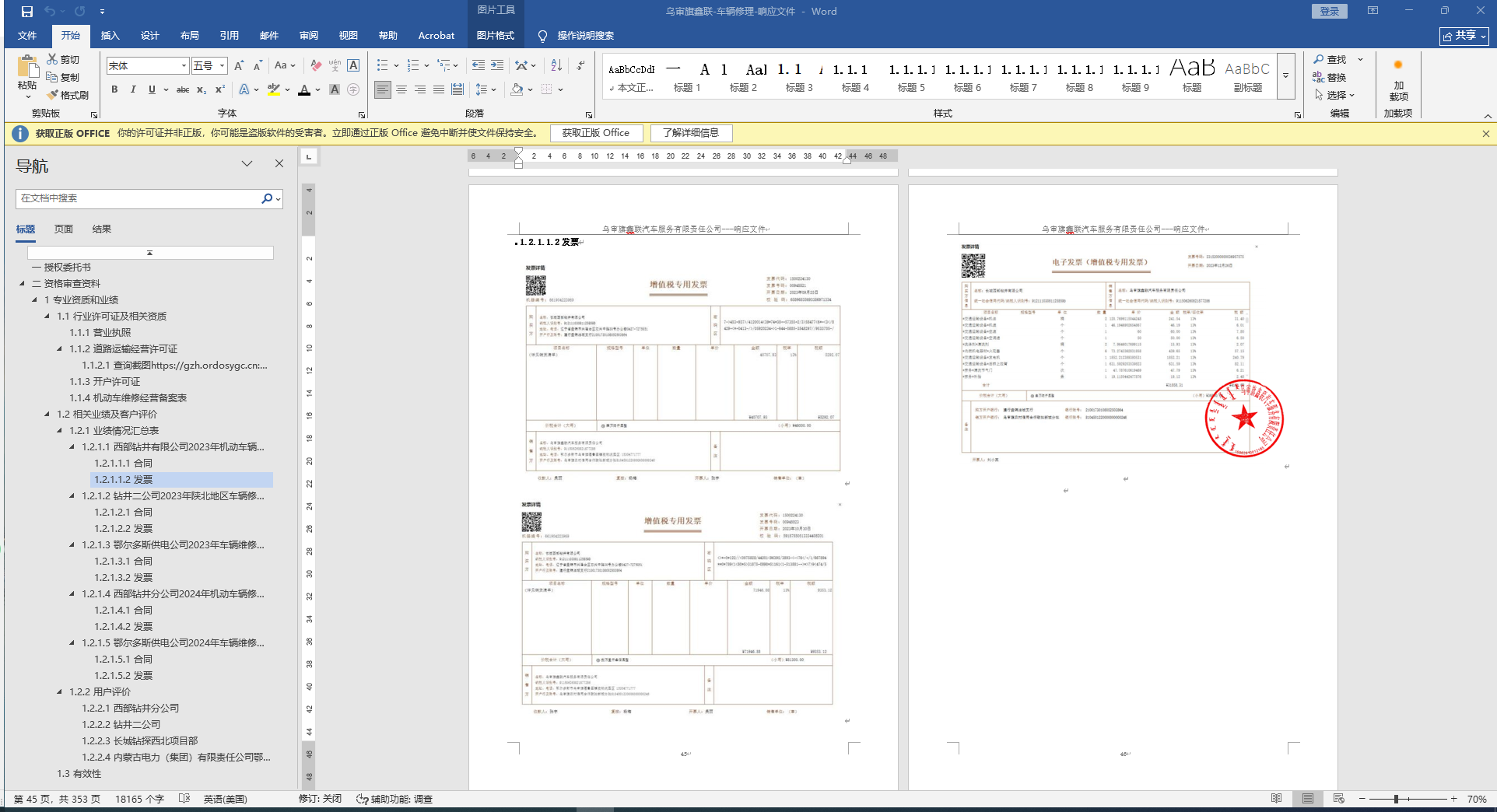Click the 登录 sign-in button

[1330, 11]
